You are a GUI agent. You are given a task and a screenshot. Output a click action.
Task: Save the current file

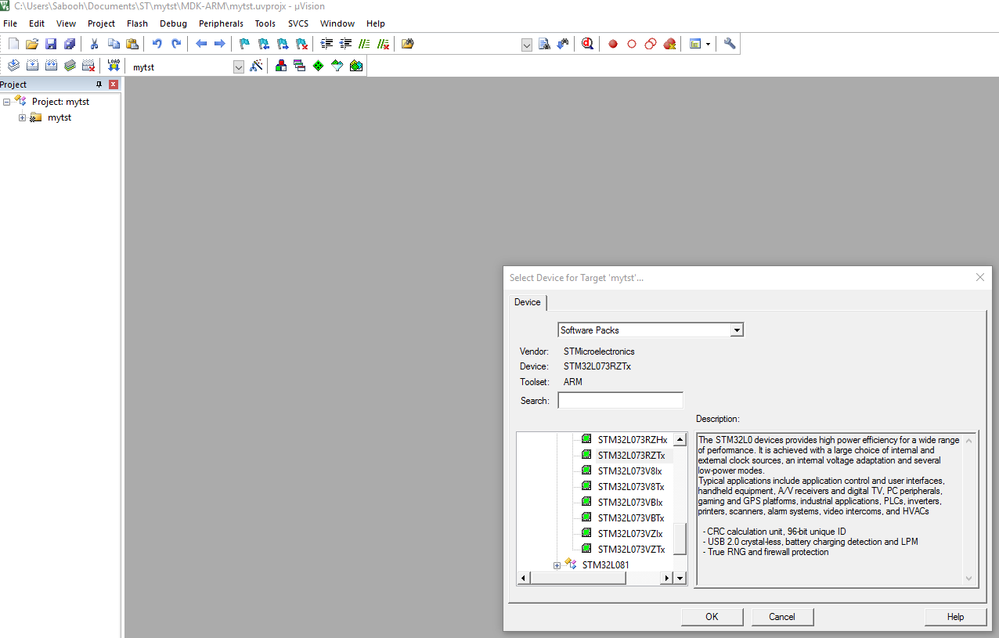tap(50, 44)
